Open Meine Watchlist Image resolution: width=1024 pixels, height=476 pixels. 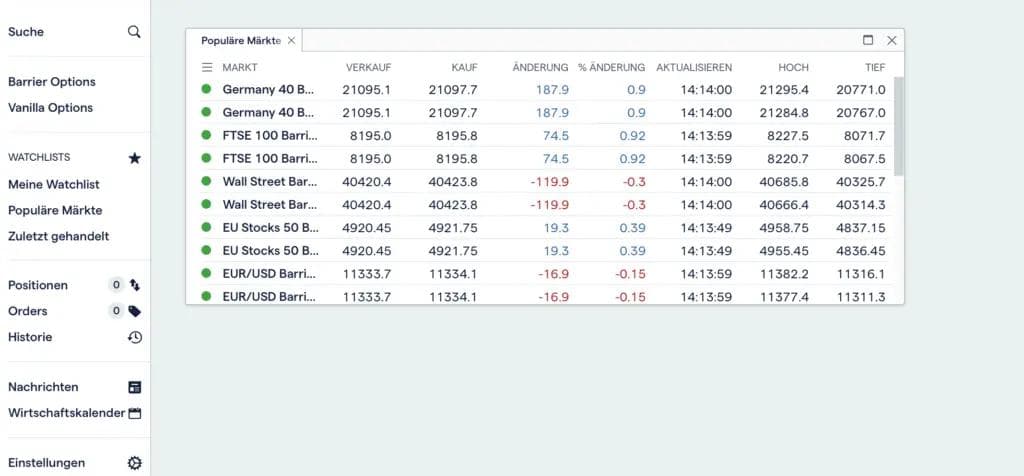(x=54, y=185)
